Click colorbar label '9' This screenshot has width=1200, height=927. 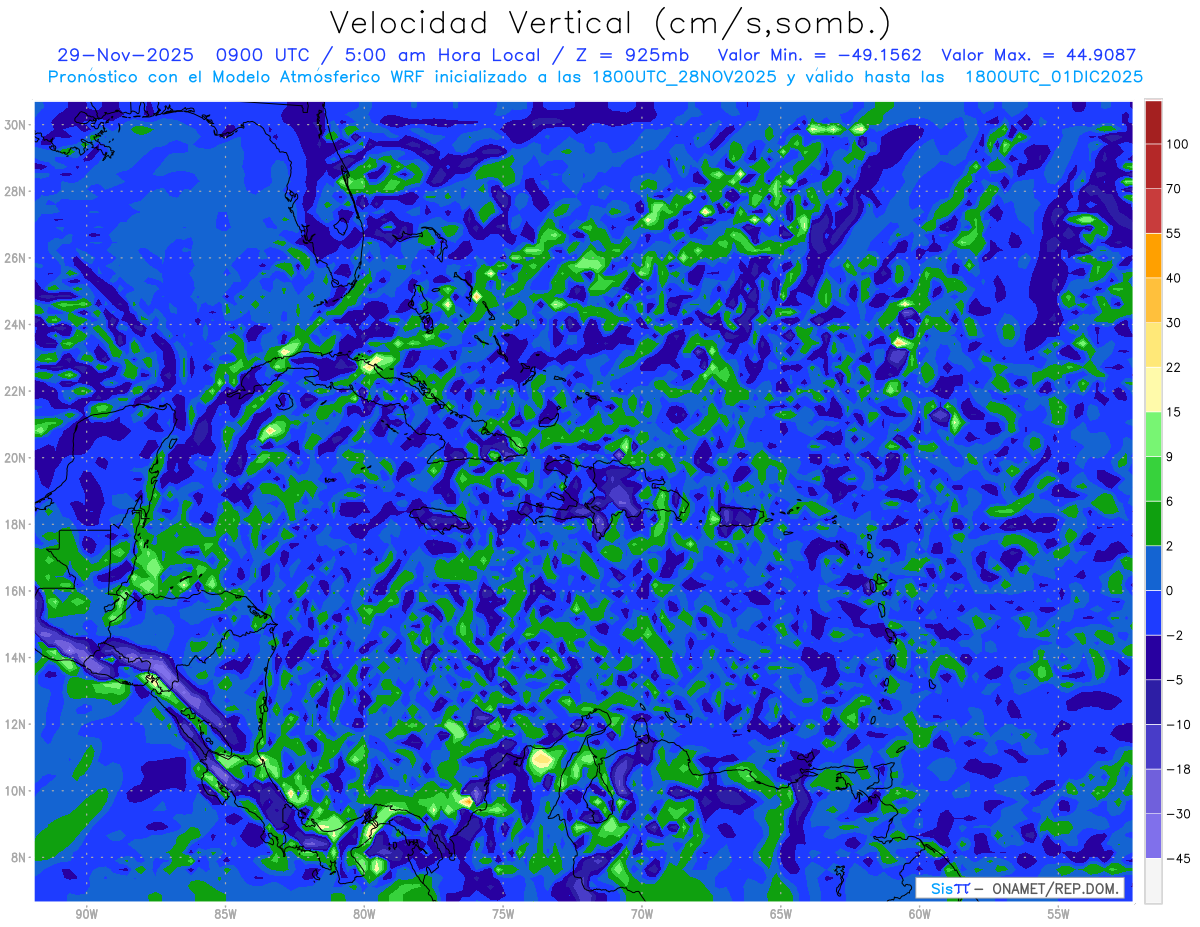tap(1170, 456)
